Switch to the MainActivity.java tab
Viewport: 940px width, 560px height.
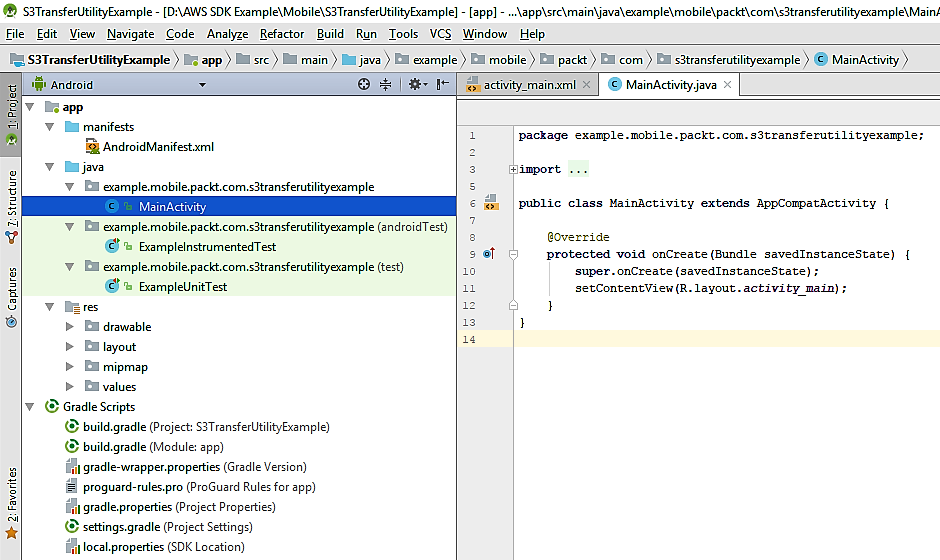(671, 85)
